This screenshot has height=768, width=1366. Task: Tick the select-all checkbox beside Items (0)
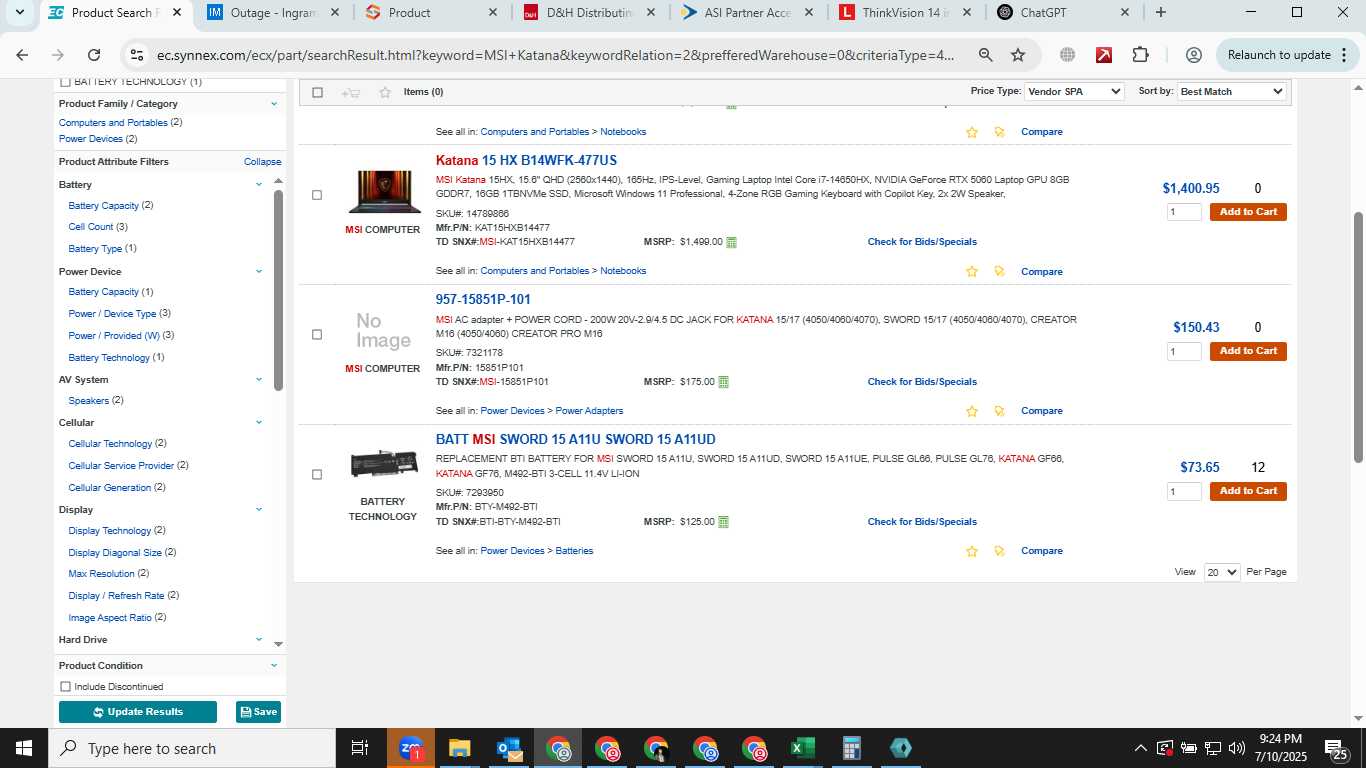click(317, 92)
